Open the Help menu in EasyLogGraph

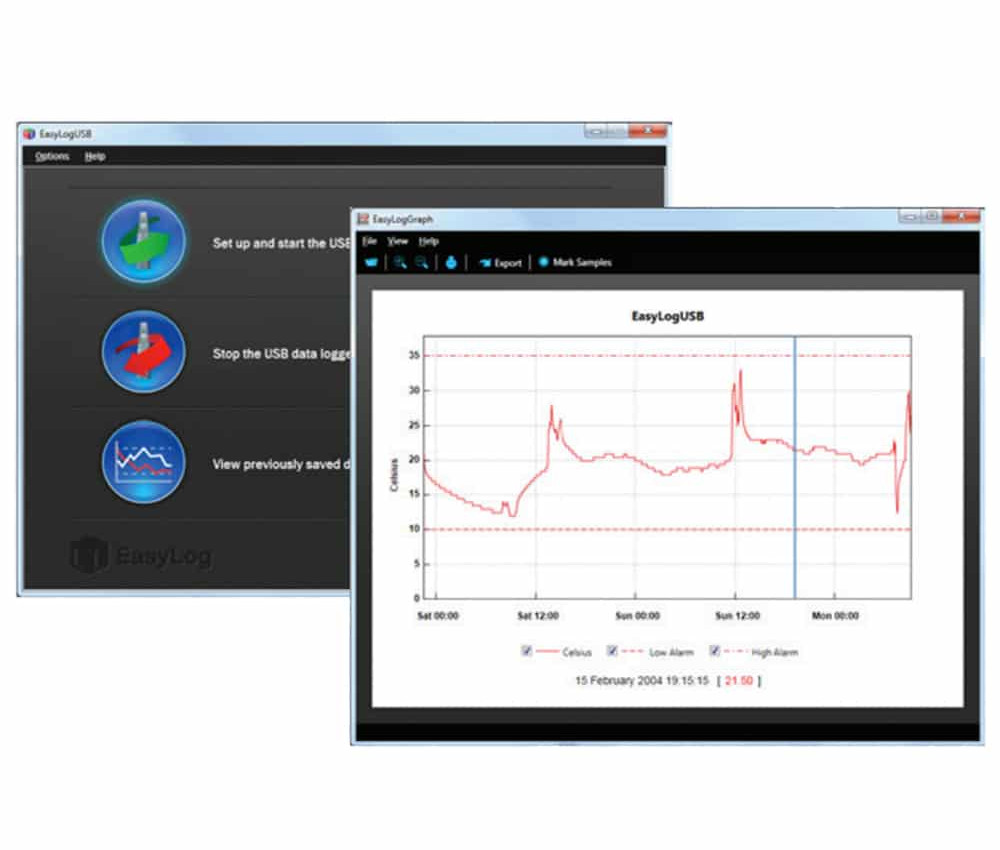[429, 241]
